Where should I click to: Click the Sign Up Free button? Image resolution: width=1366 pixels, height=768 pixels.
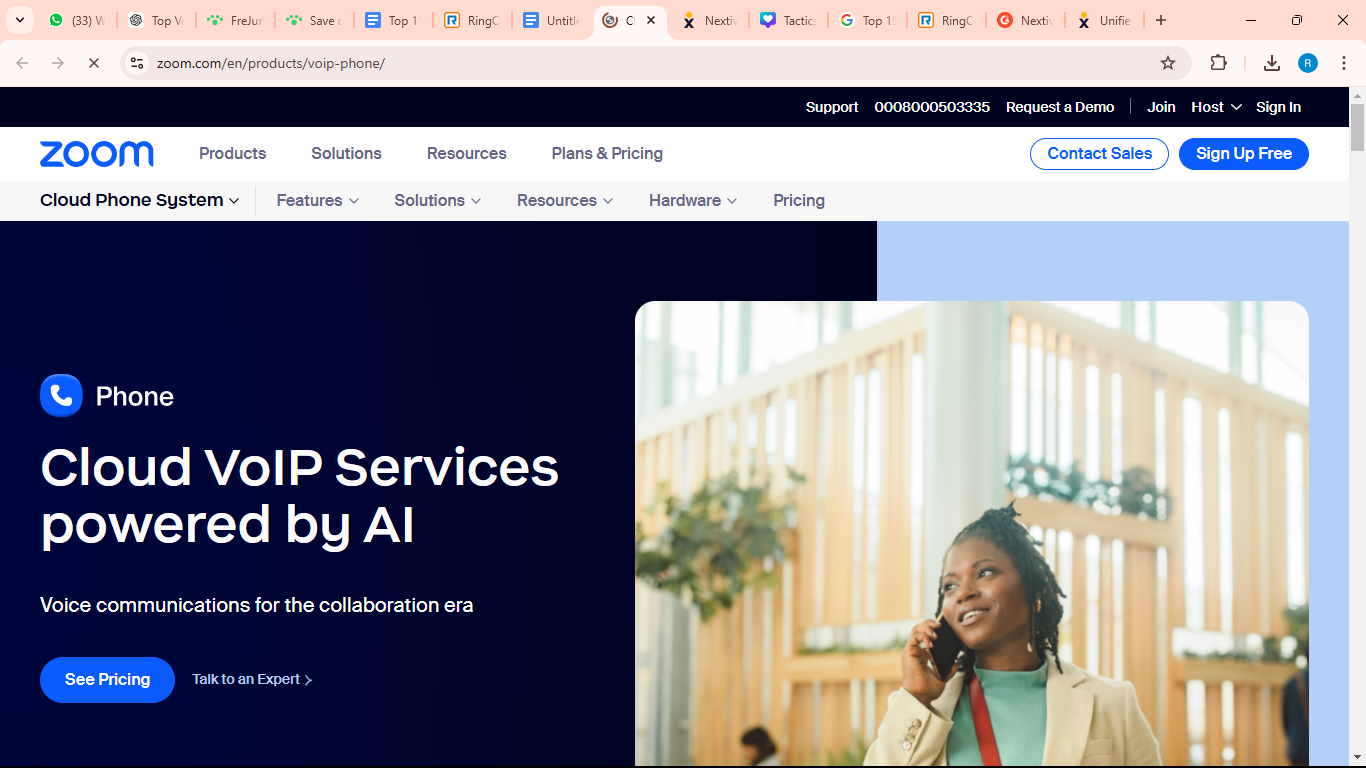[x=1243, y=154]
